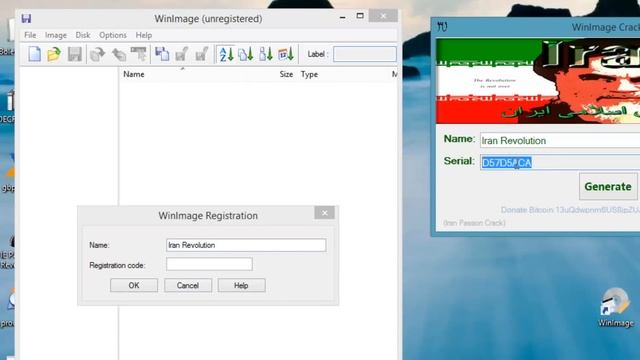Close the WinImage Registration dialog
This screenshot has height=360, width=640.
(324, 213)
